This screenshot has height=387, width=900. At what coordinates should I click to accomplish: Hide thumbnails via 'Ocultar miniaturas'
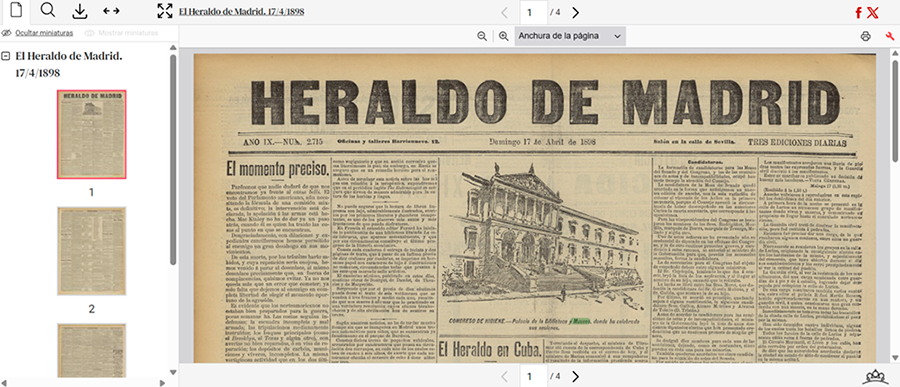pos(38,33)
